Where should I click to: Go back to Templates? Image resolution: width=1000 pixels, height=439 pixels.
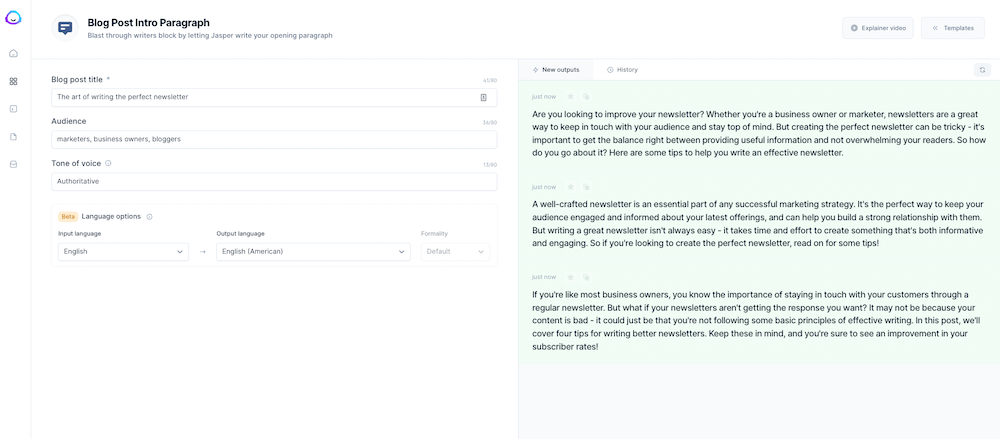(952, 28)
